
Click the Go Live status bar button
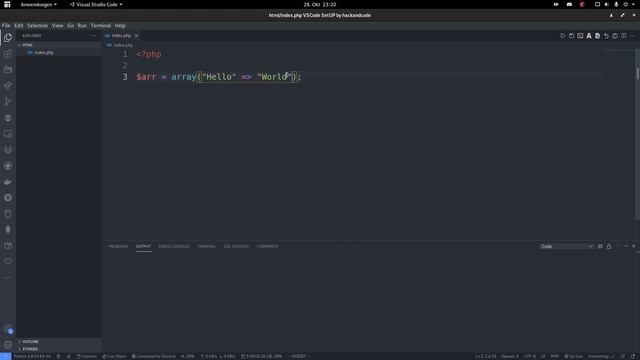(573, 356)
